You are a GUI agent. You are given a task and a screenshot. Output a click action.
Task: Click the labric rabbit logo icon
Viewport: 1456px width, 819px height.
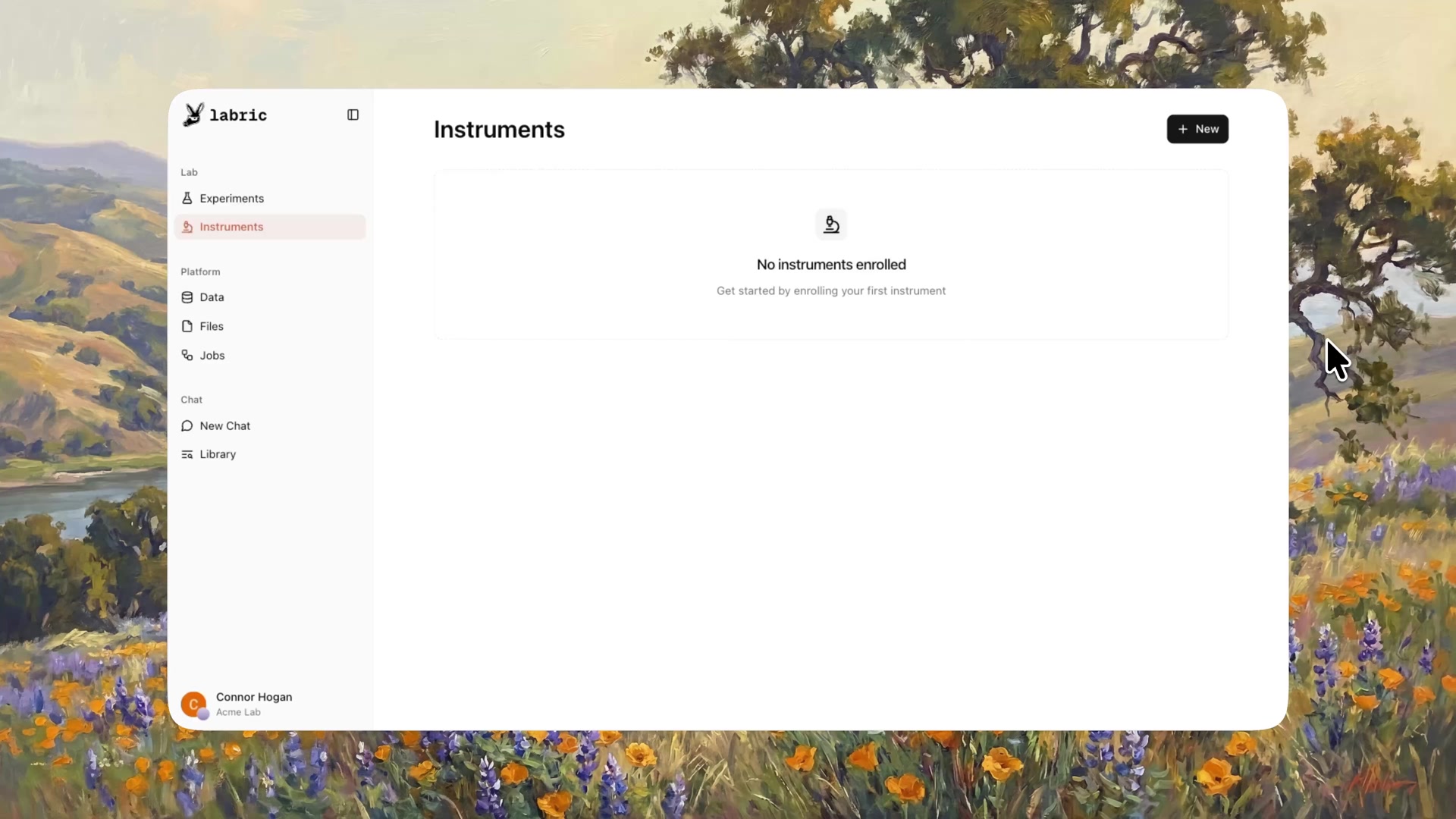(x=193, y=115)
